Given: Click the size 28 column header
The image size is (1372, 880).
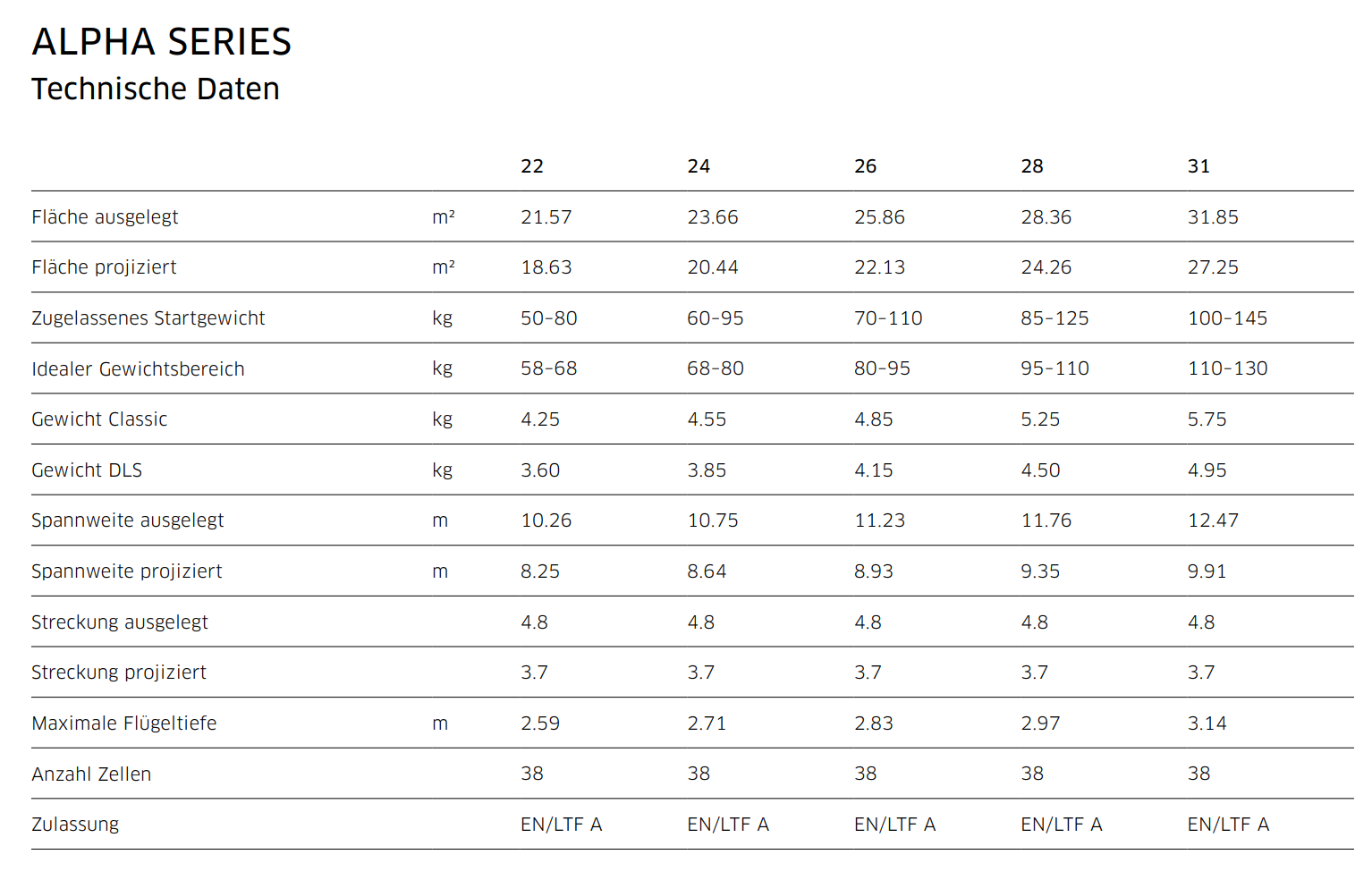Looking at the screenshot, I should click(x=1032, y=166).
